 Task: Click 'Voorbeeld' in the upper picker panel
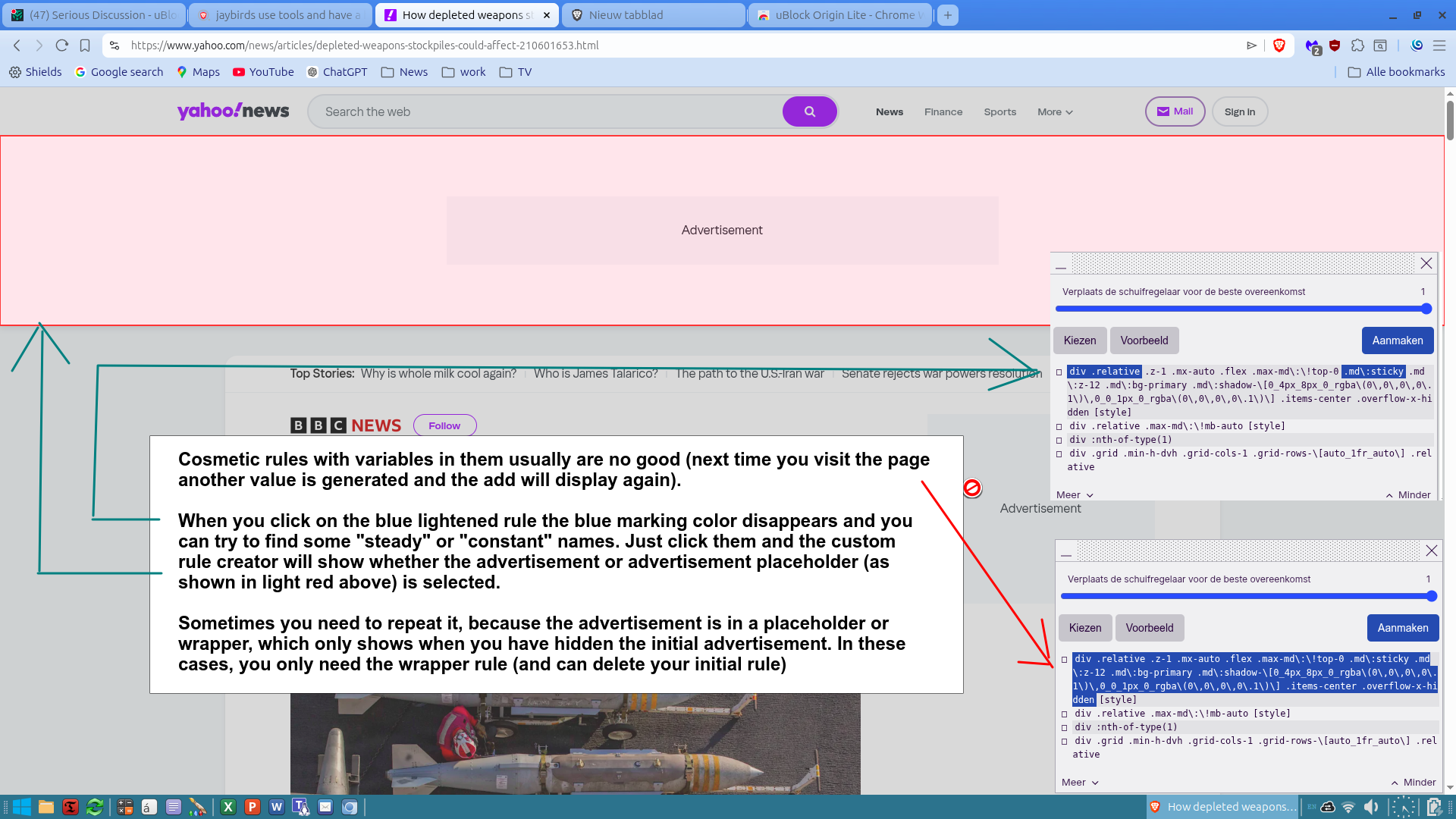(1144, 340)
